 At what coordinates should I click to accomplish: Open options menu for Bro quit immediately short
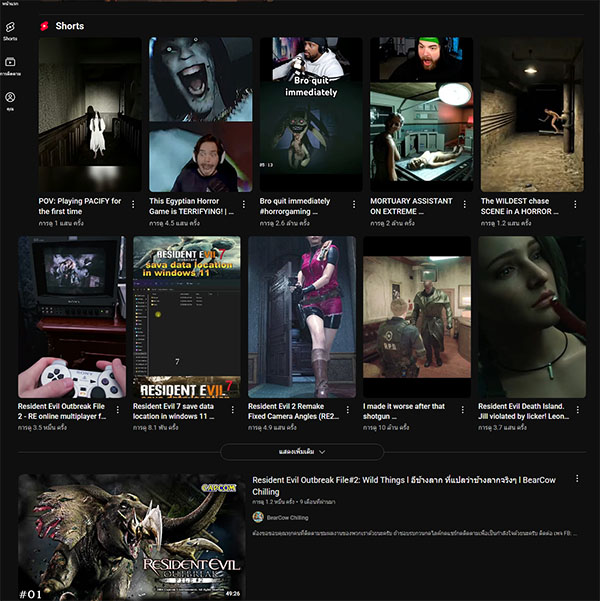(x=354, y=204)
